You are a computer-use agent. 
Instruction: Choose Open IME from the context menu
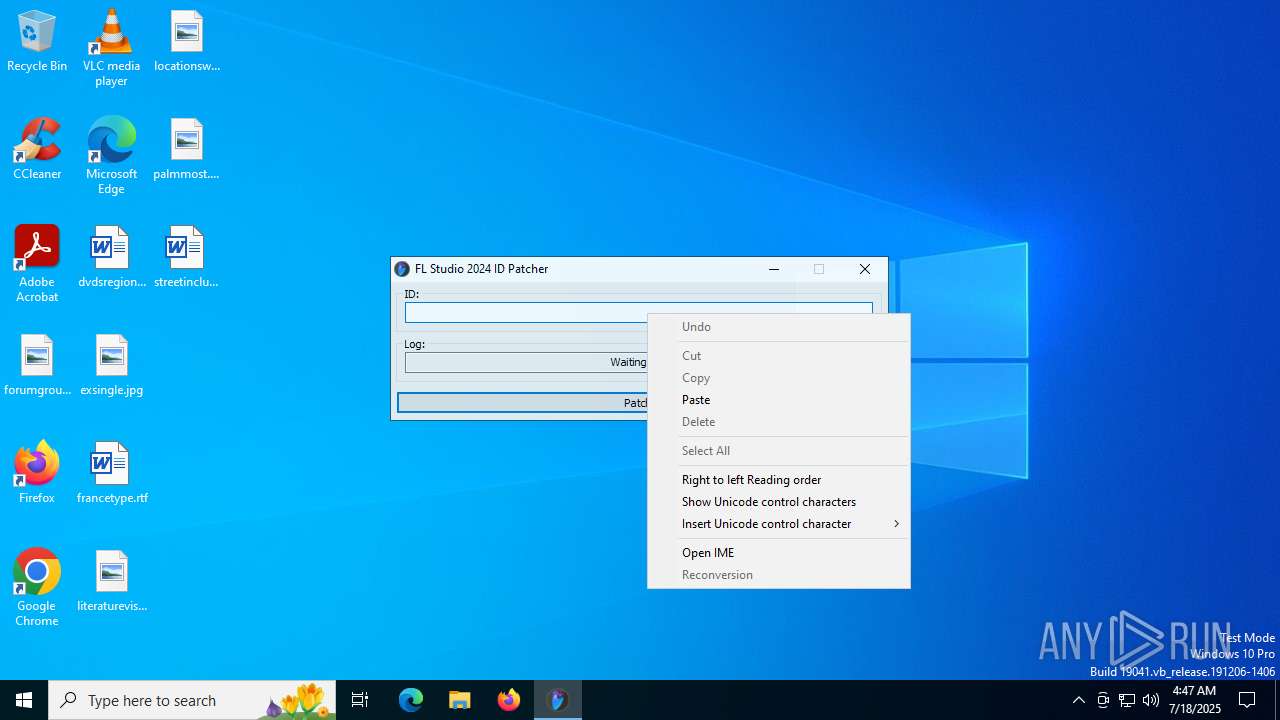pyautogui.click(x=779, y=553)
